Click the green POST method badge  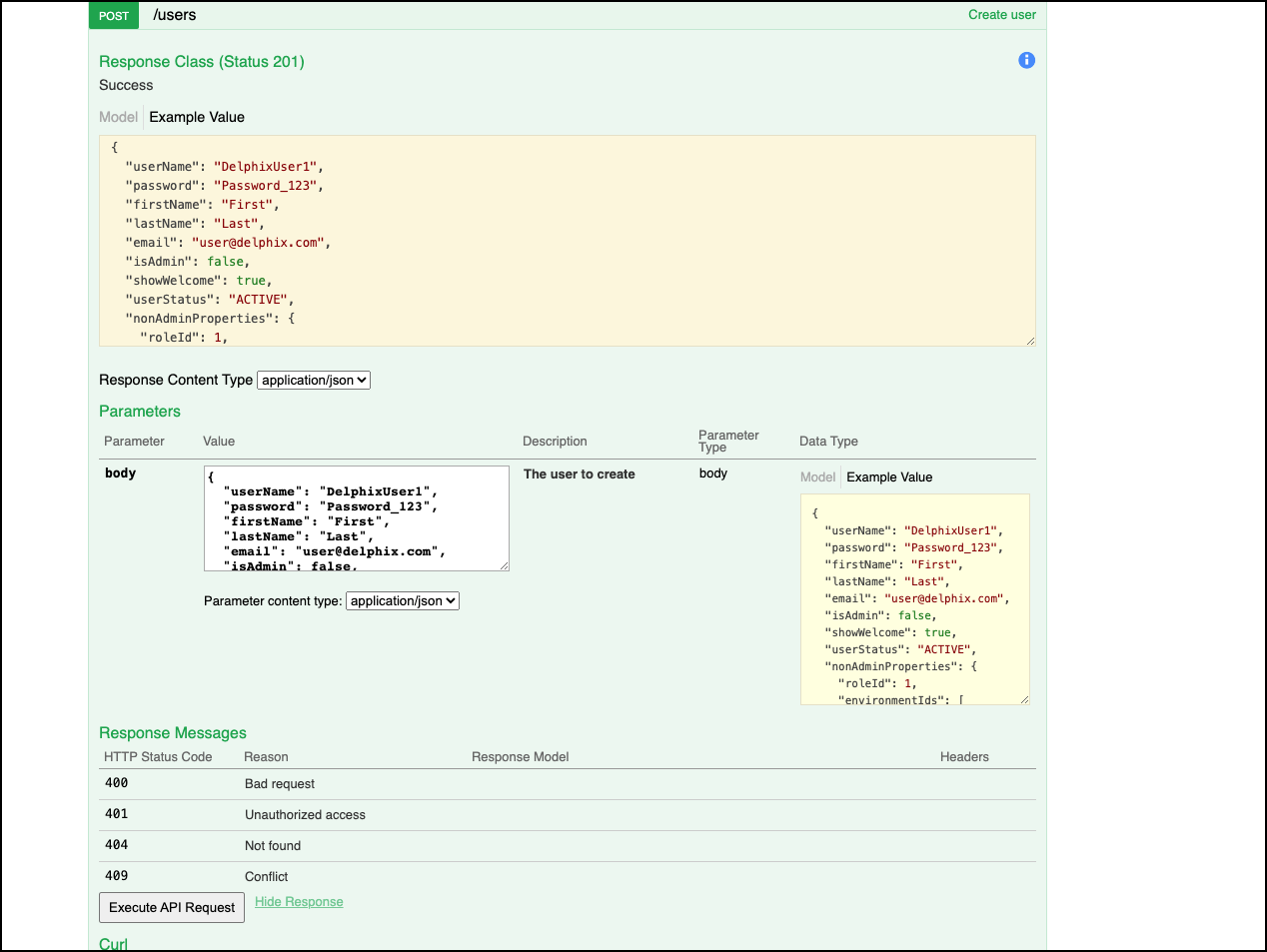(x=113, y=16)
